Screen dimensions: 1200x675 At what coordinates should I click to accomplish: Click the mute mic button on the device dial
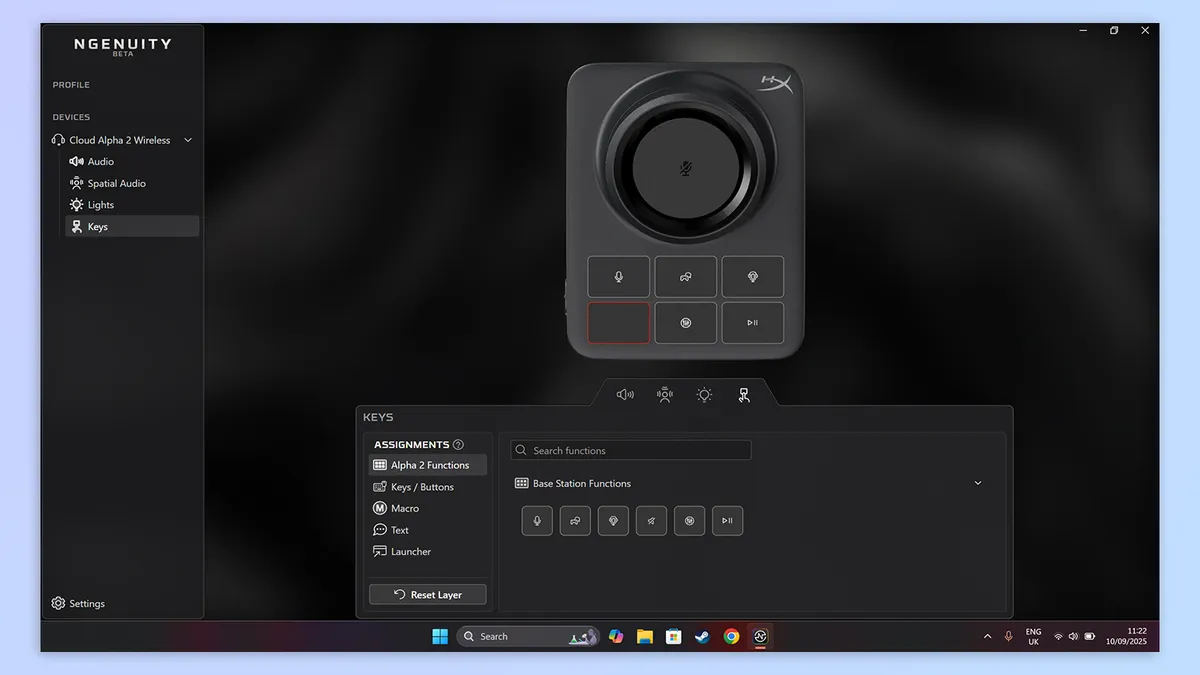[x=687, y=169]
